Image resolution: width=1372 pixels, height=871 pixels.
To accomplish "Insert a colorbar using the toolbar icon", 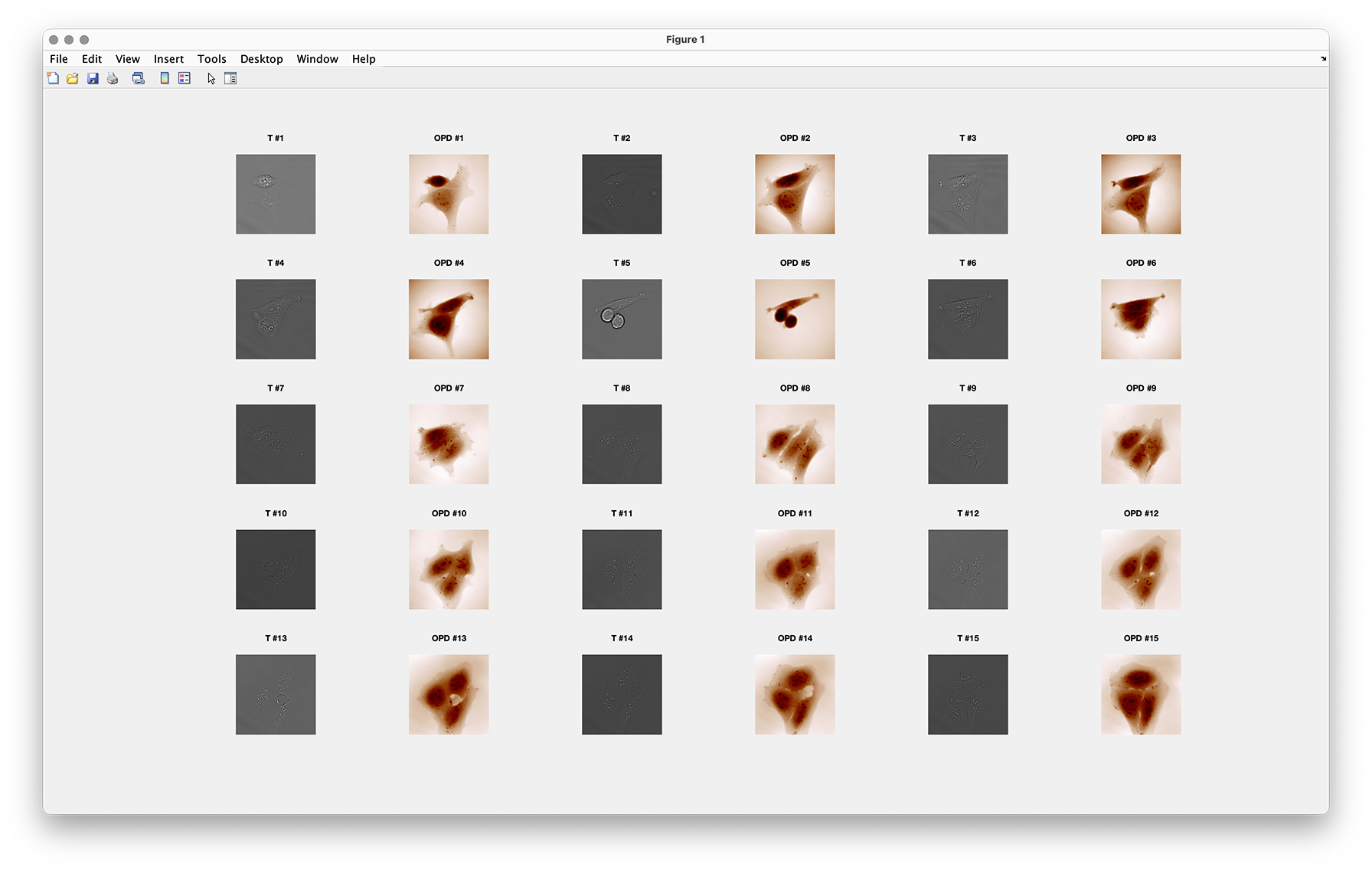I will 165,78.
